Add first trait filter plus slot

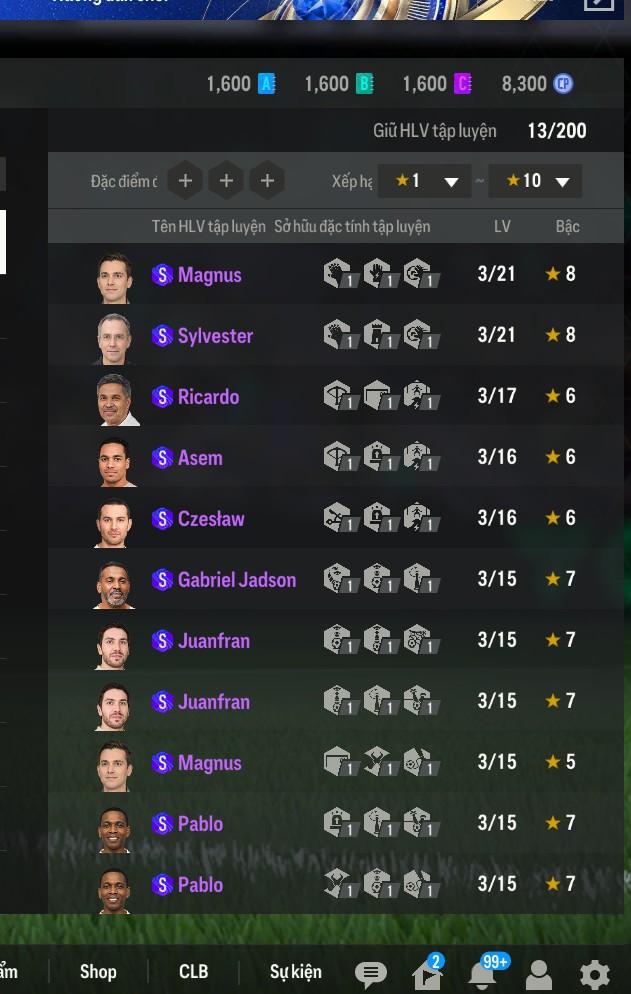185,181
